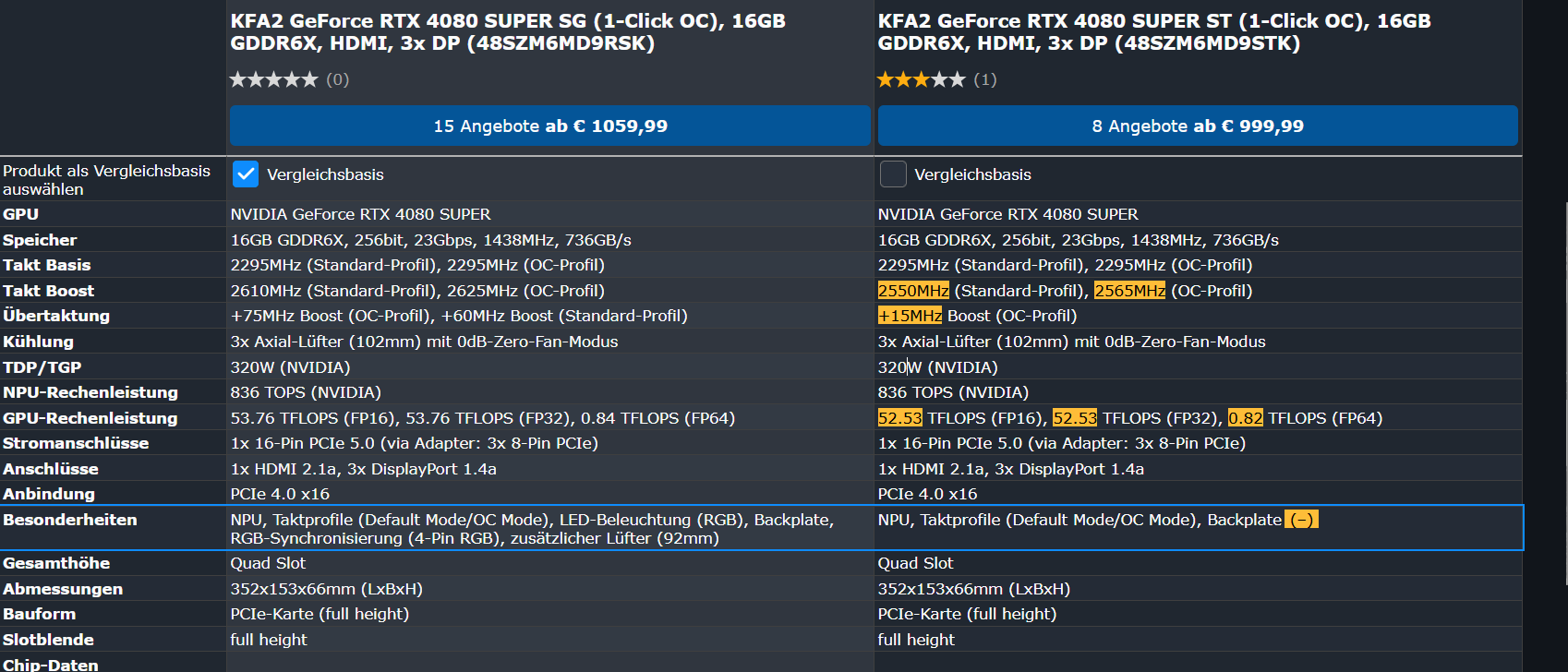Select the Besonderheiten row label
Viewport: 1568px width, 672px height.
coord(70,520)
